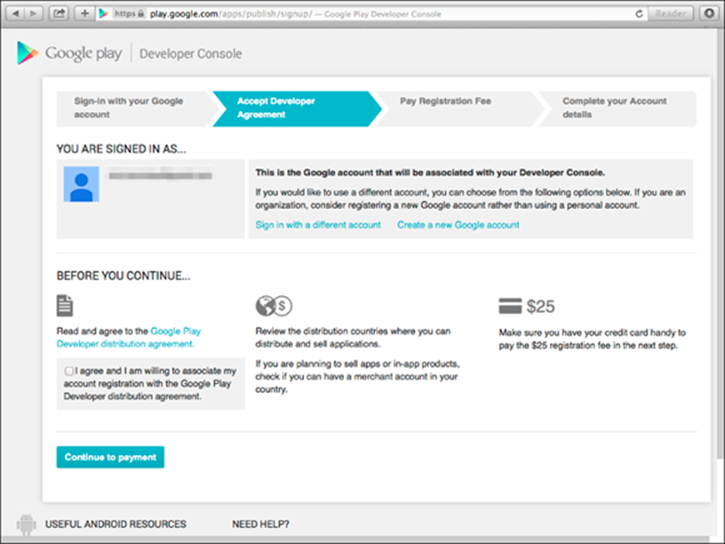Click the bold Google account association notice
Viewport: 725px width, 544px height.
pyautogui.click(x=430, y=172)
